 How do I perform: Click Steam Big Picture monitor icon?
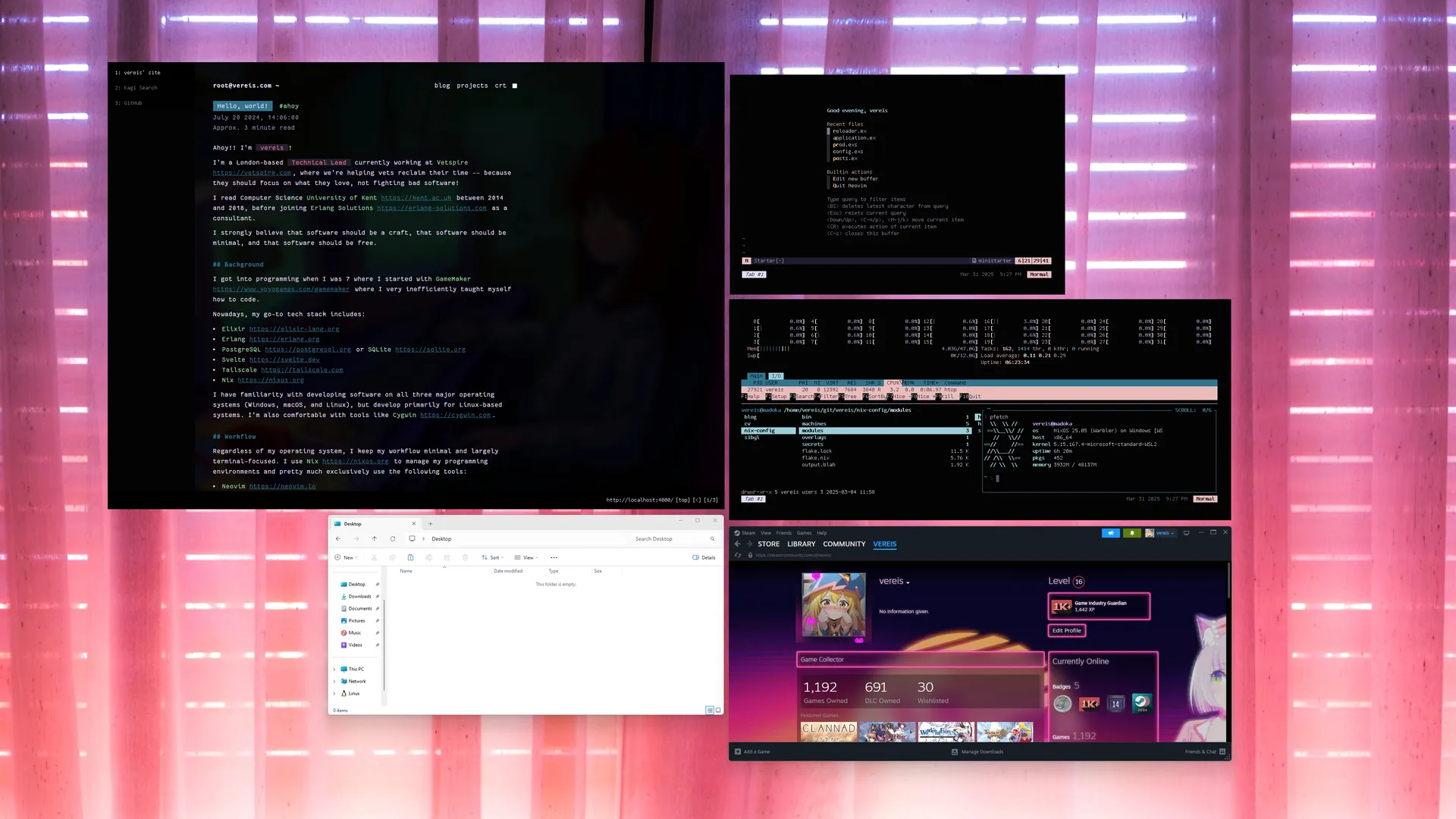coord(1186,533)
